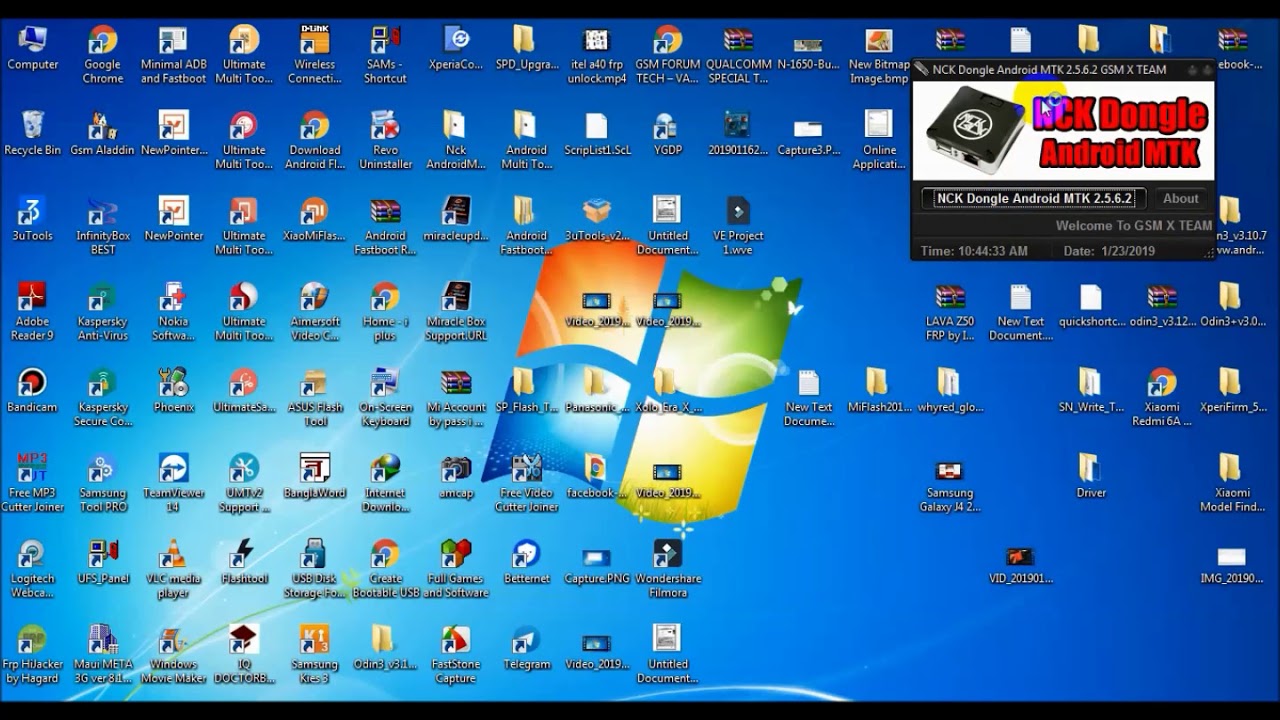Select the Bandicam desktop icon

point(33,391)
